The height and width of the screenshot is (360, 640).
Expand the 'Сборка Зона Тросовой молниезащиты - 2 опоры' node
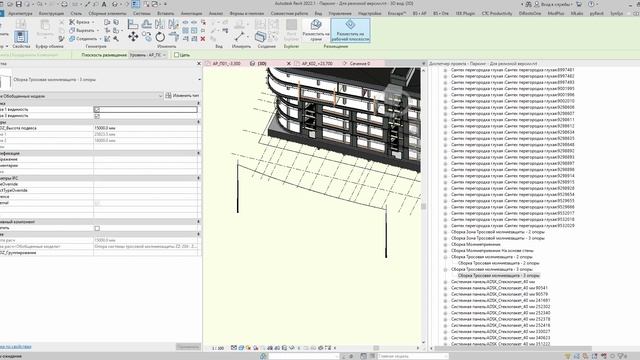pyautogui.click(x=445, y=232)
